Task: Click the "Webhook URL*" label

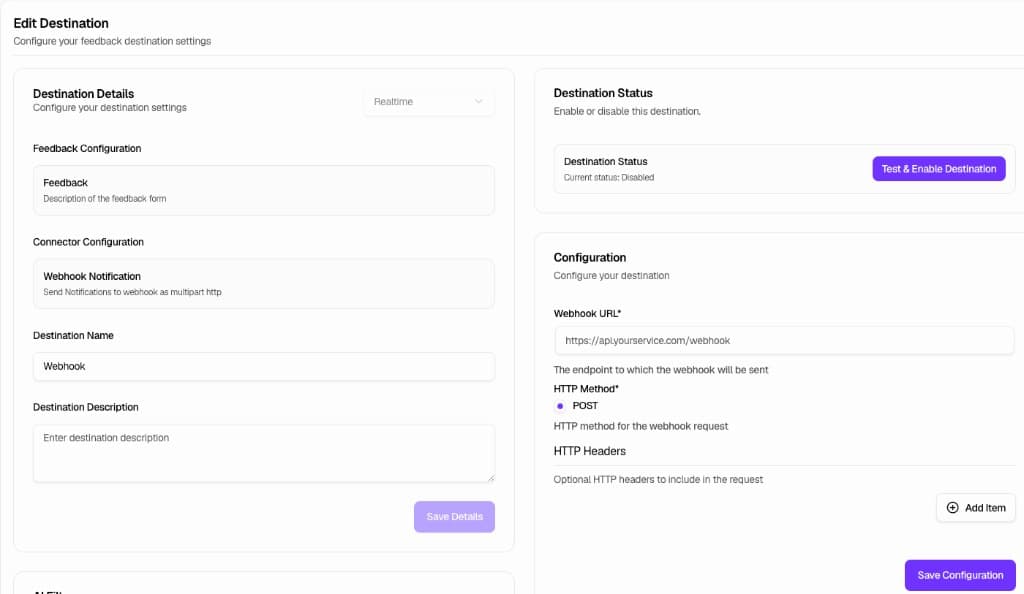Action: pos(587,313)
